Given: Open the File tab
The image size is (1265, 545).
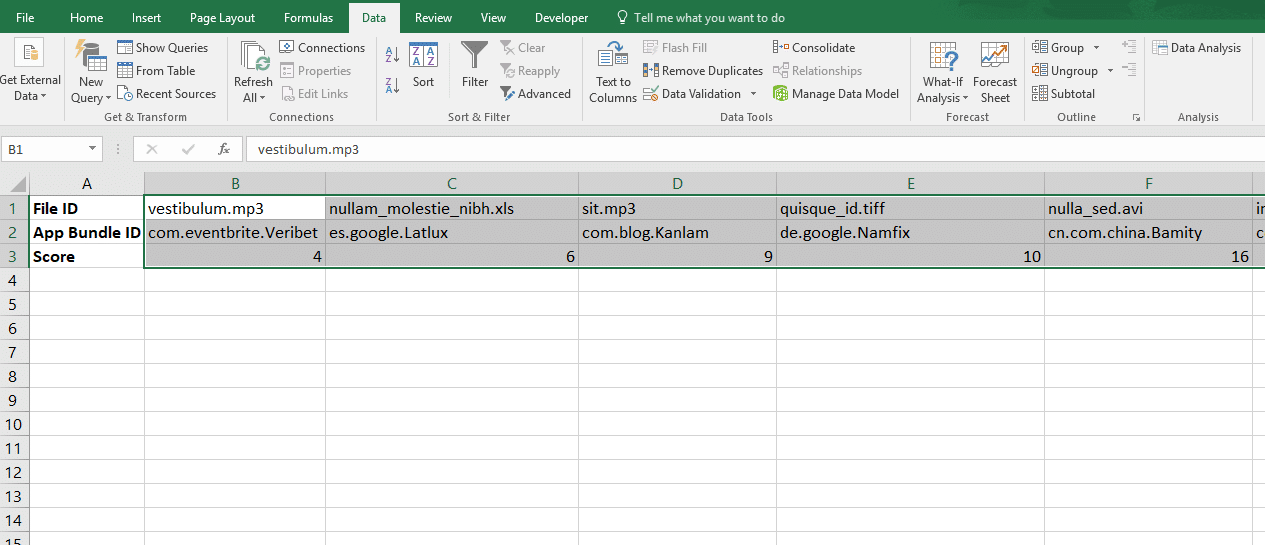Looking at the screenshot, I should (x=25, y=18).
